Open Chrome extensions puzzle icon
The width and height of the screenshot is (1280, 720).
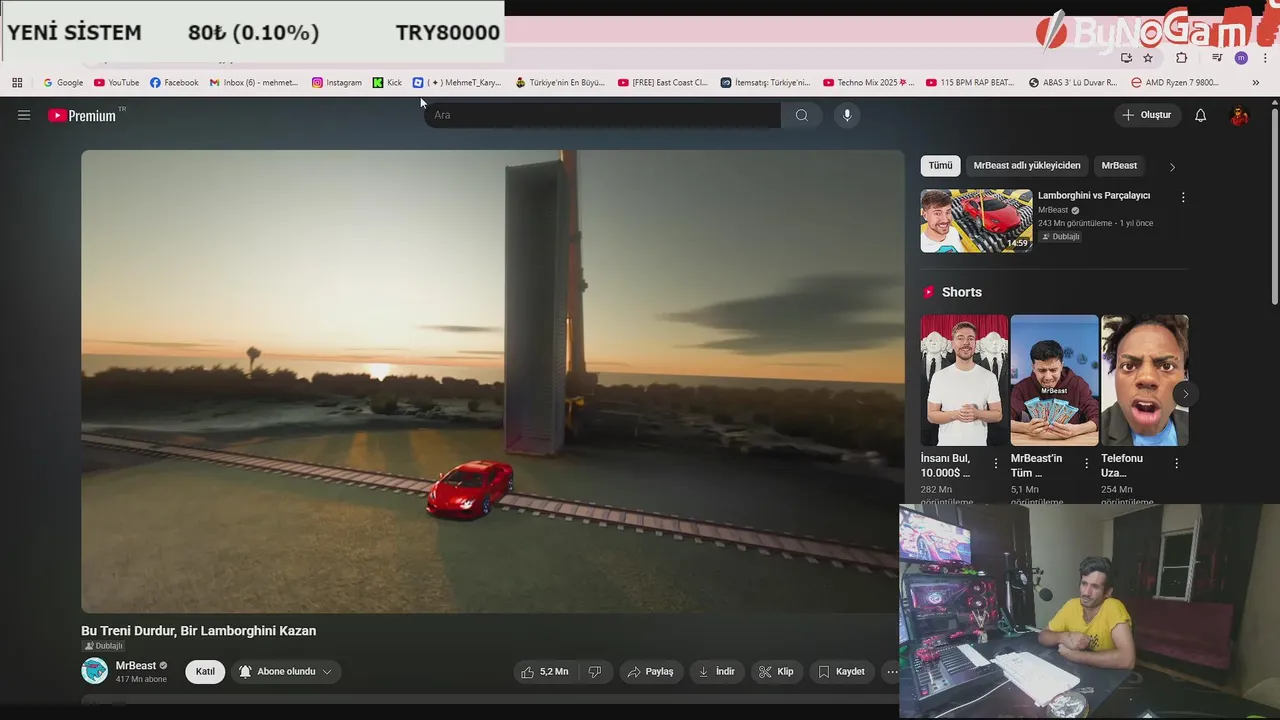pos(1181,58)
